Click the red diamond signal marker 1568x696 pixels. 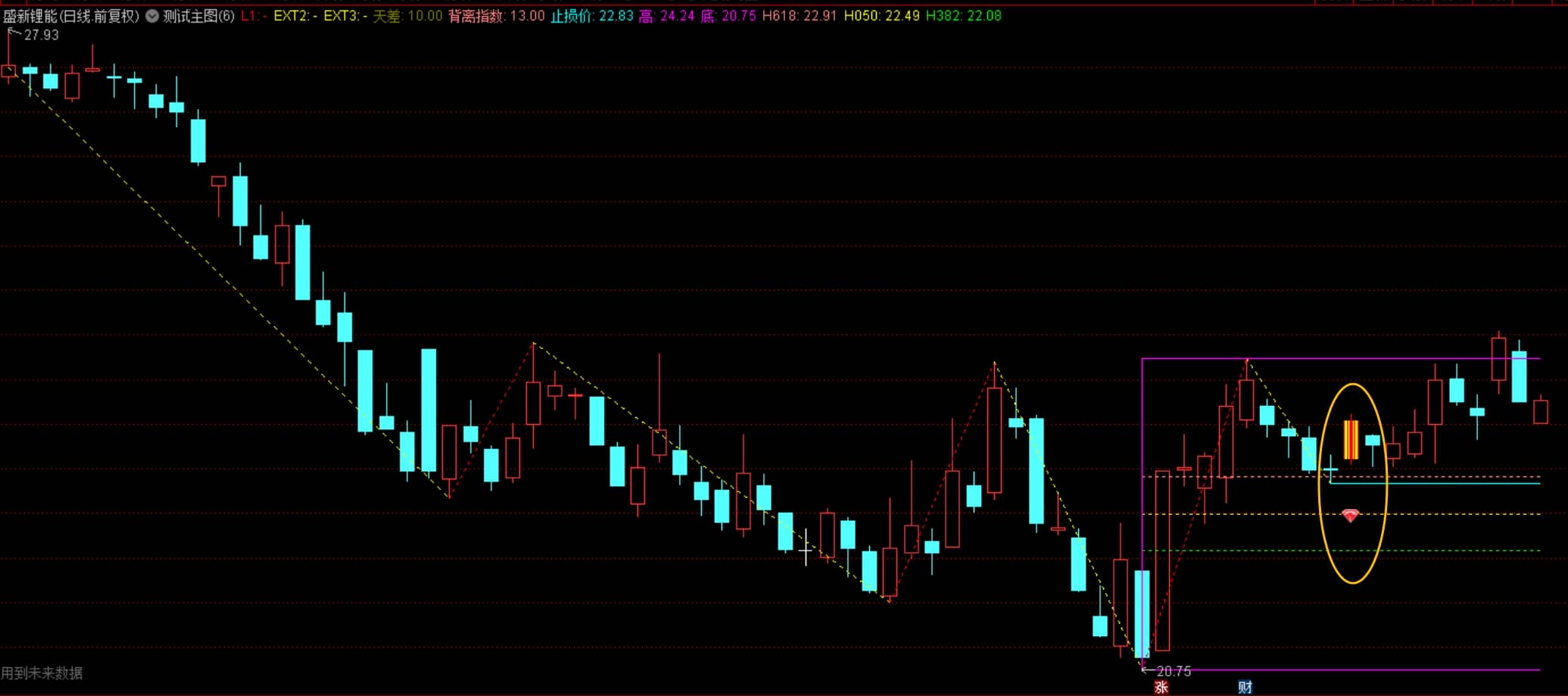click(1351, 517)
